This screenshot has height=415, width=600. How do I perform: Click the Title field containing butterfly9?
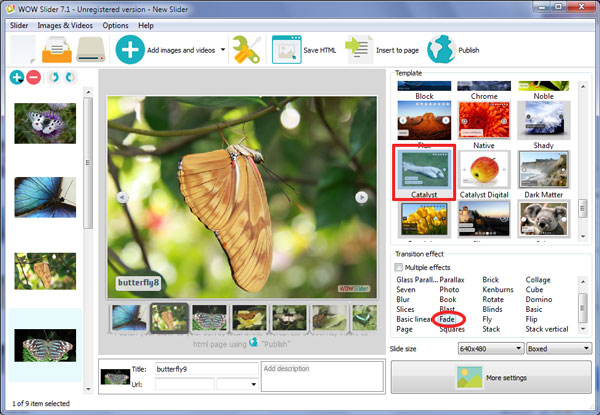[x=207, y=369]
